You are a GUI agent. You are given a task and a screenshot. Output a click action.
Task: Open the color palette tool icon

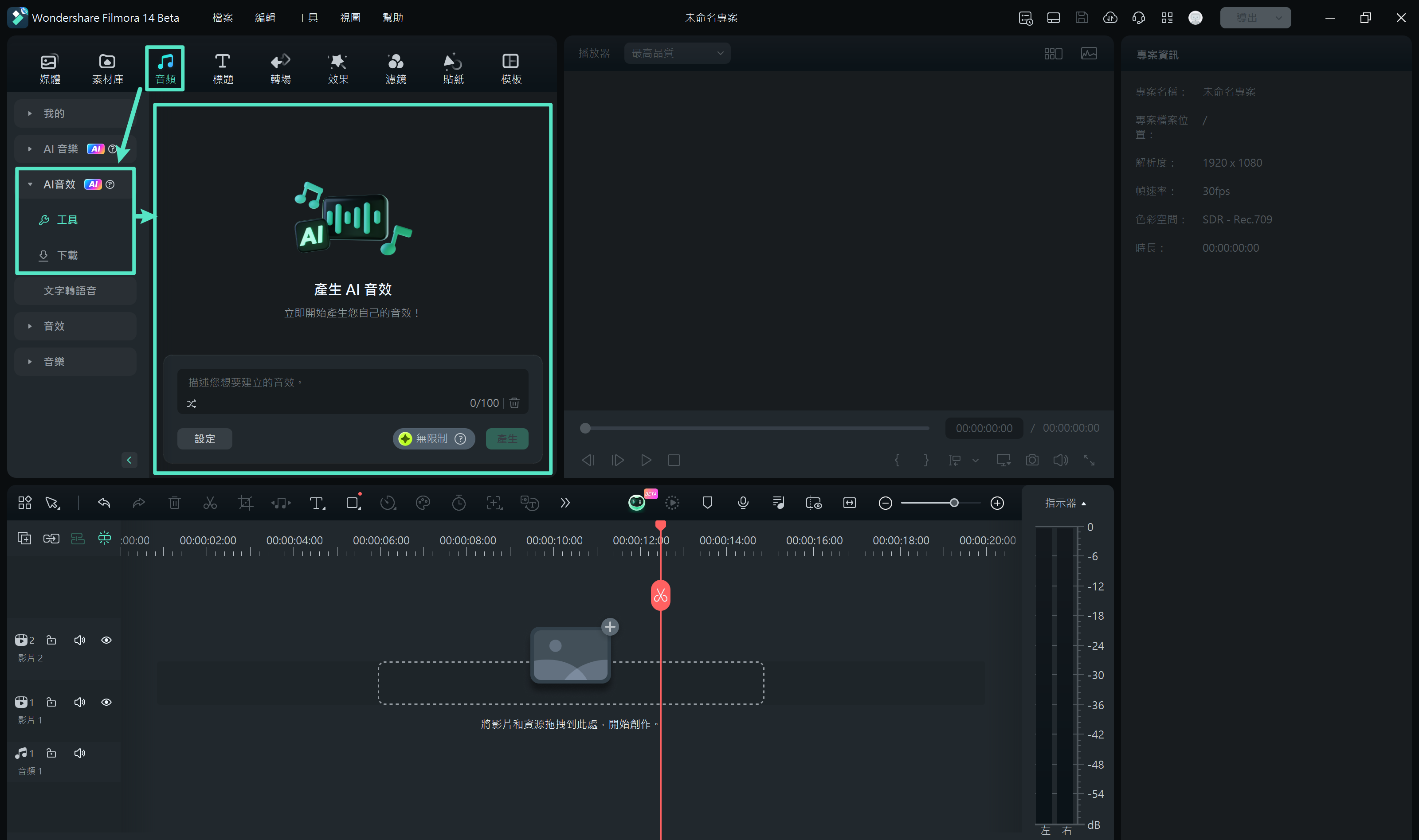point(423,503)
